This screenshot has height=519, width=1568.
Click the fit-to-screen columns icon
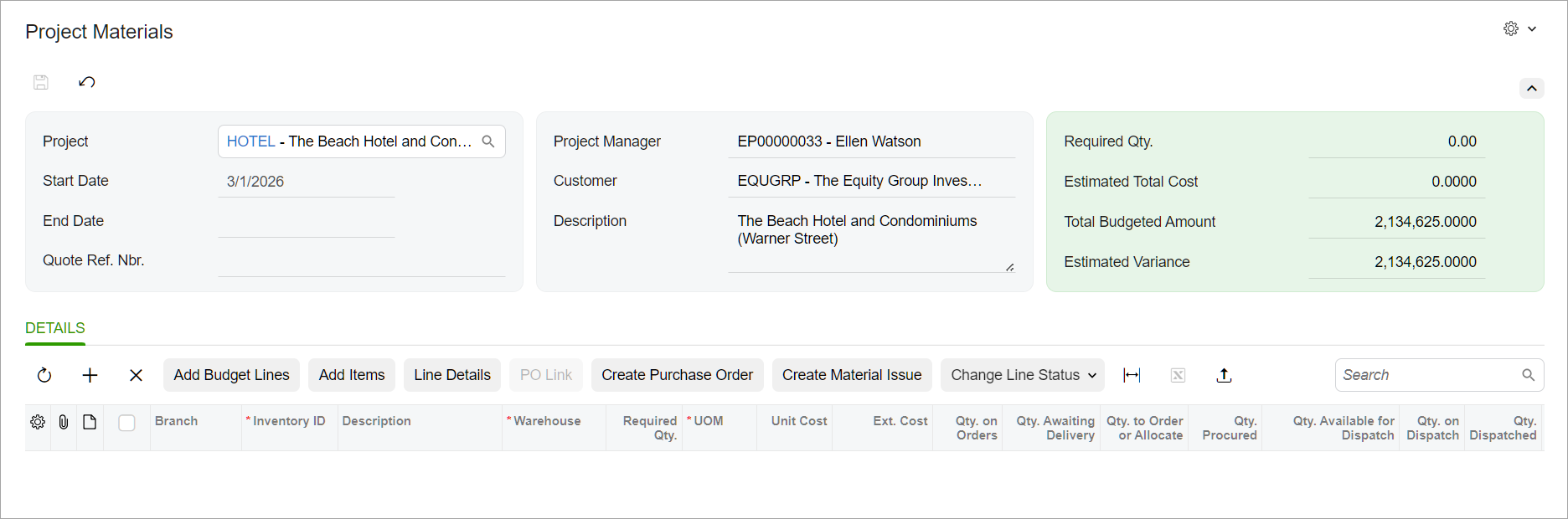[1132, 375]
